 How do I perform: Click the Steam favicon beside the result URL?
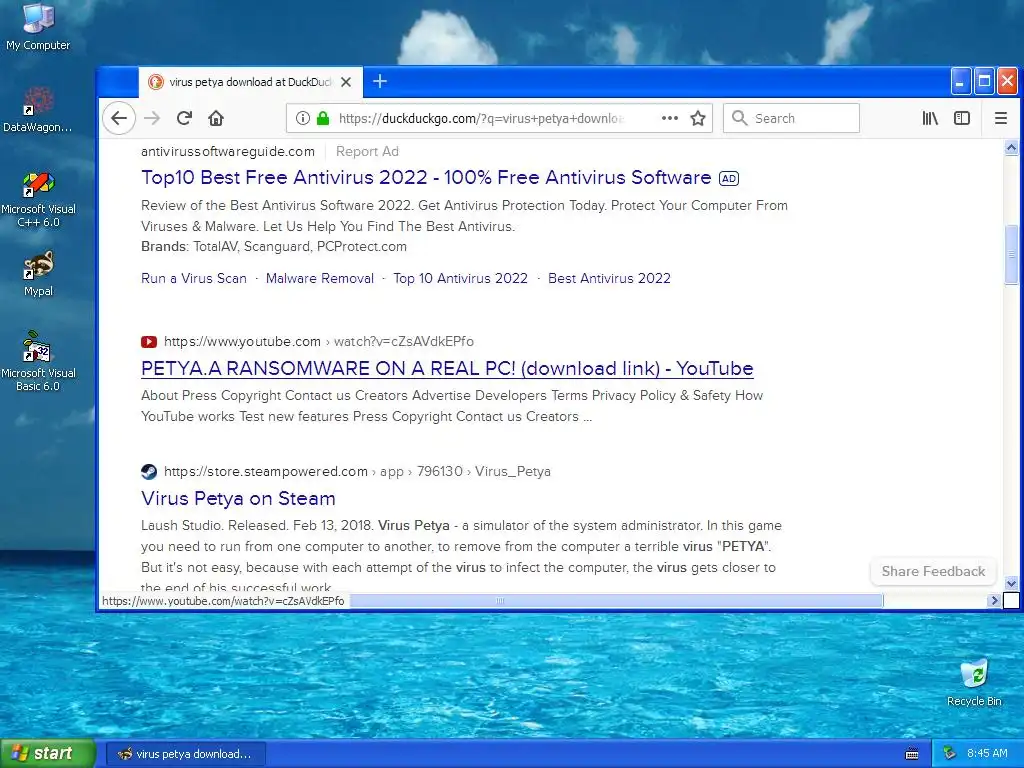[x=149, y=472]
